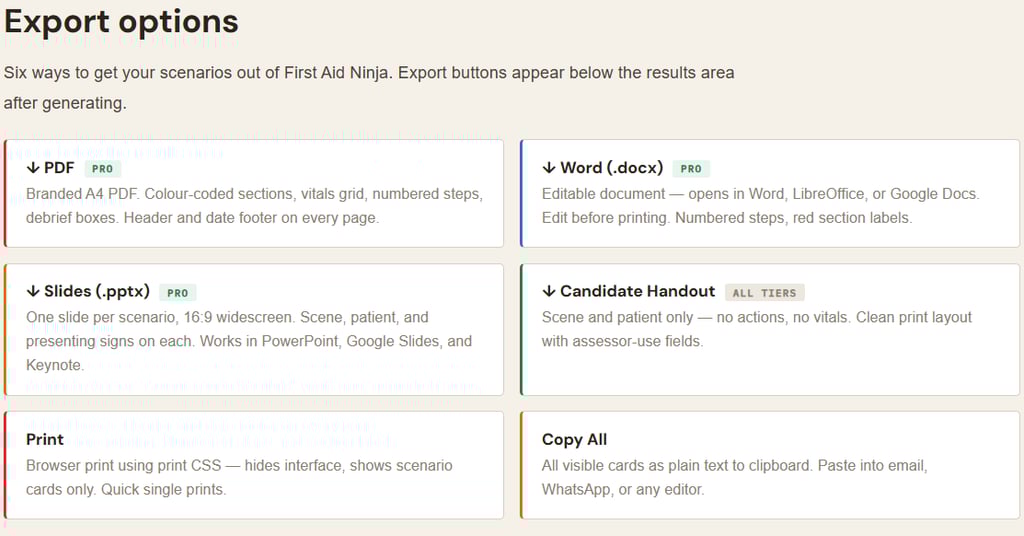The image size is (1024, 536).
Task: Click the One slide per scenario description
Action: (248, 341)
